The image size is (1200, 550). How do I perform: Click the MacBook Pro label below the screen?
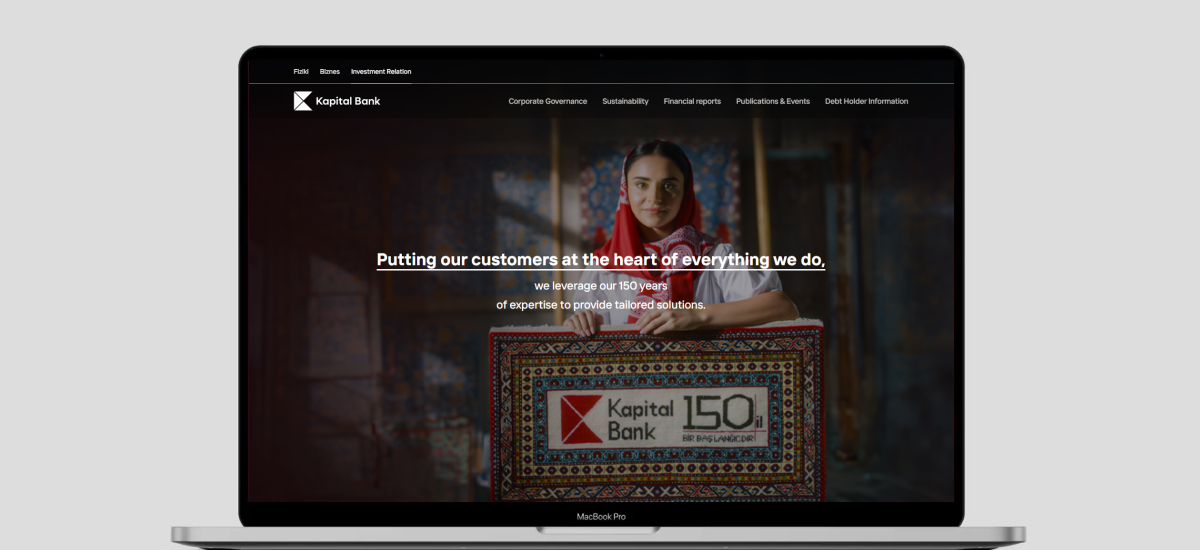point(601,517)
